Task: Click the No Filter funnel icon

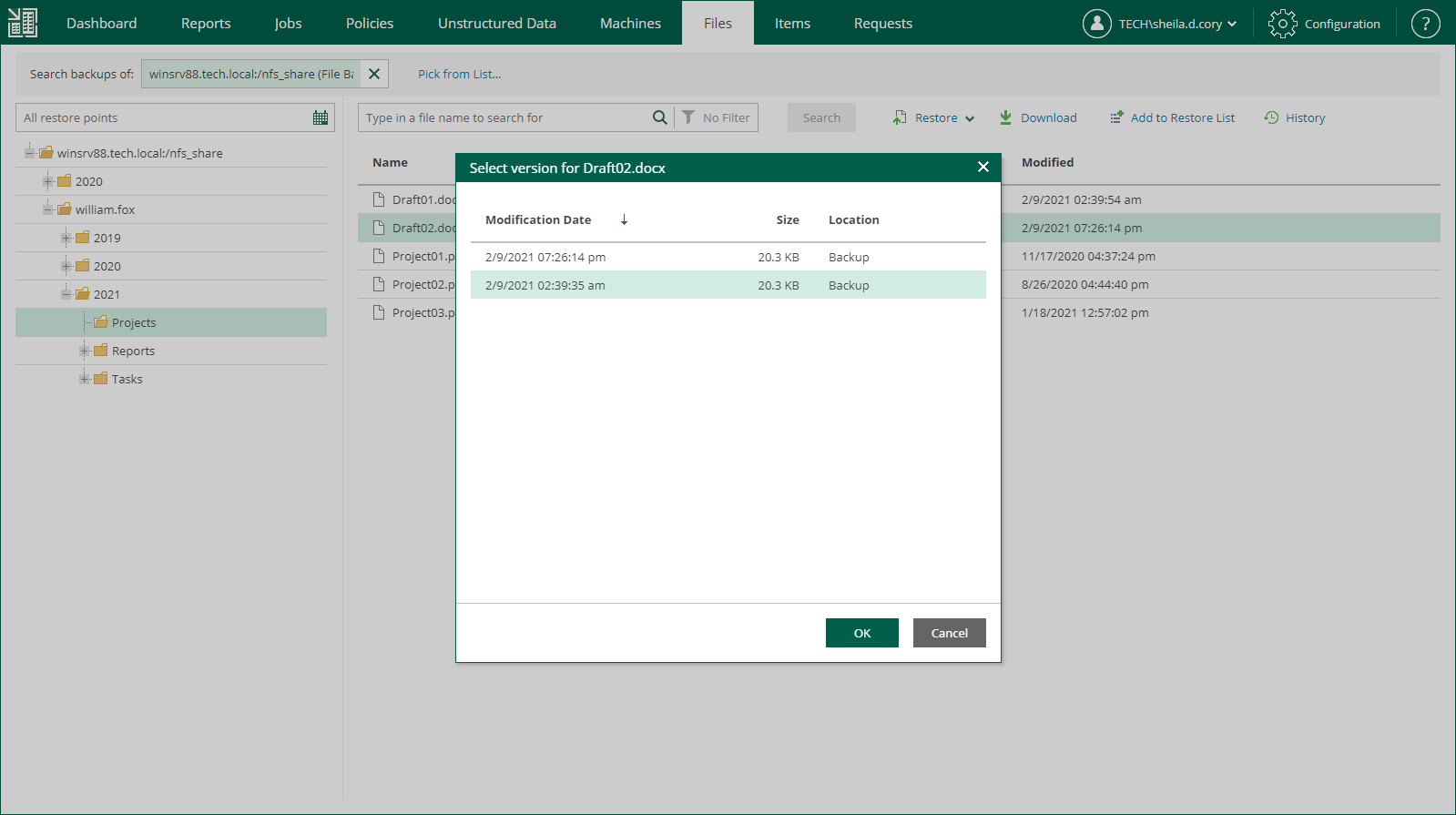Action: click(x=688, y=117)
